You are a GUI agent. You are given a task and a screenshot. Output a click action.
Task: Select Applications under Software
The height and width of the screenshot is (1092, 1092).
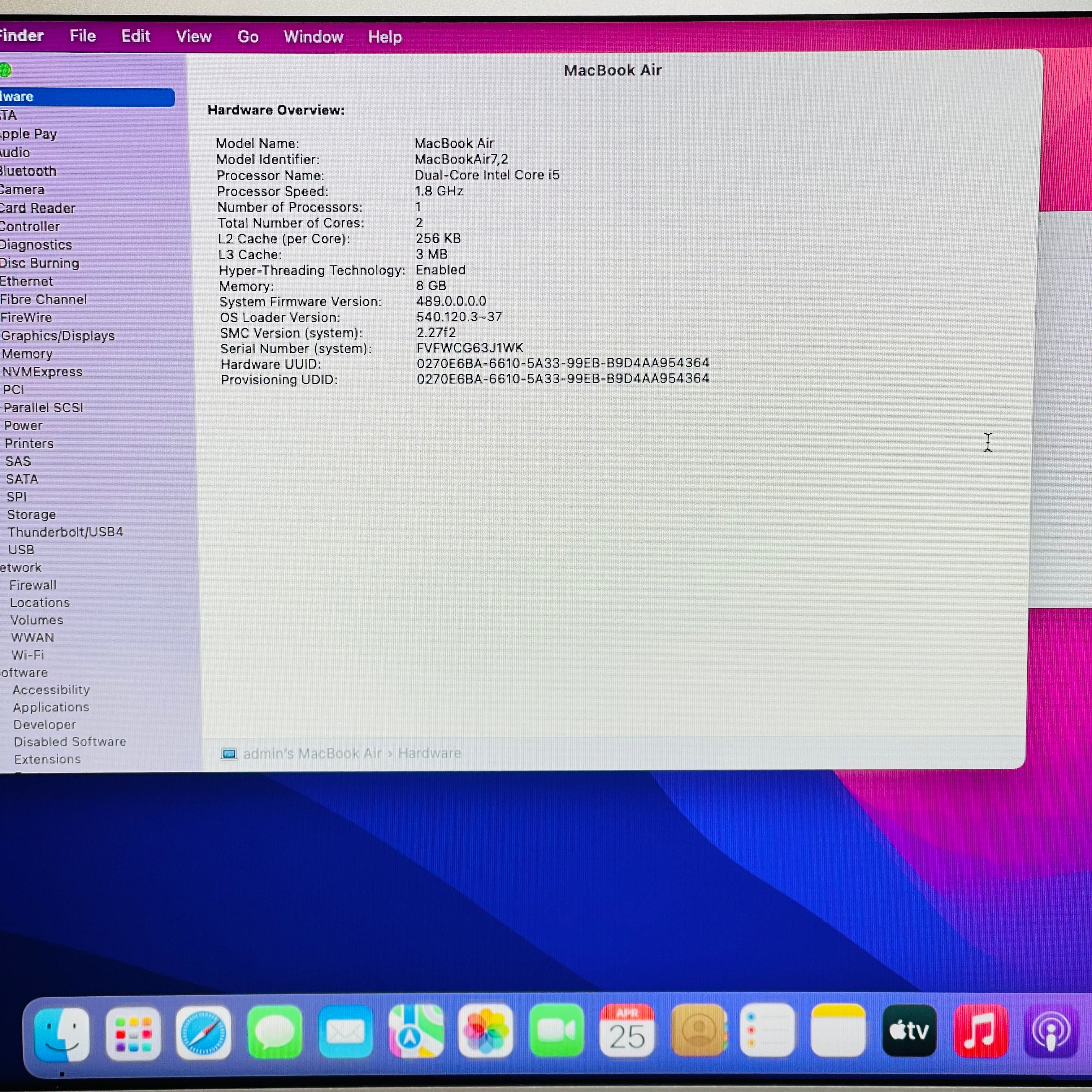coord(51,708)
